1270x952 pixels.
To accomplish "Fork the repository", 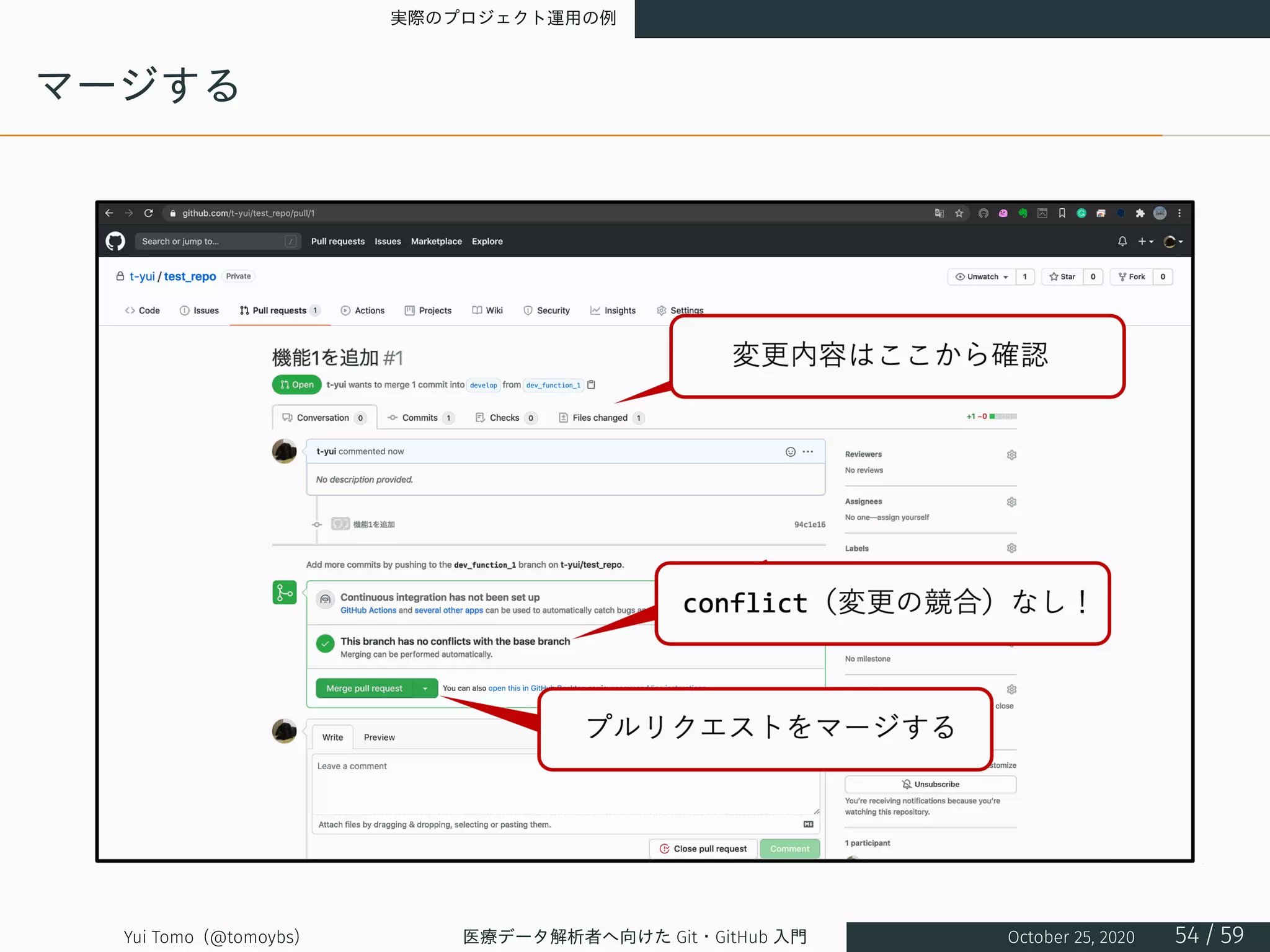I will point(1132,276).
